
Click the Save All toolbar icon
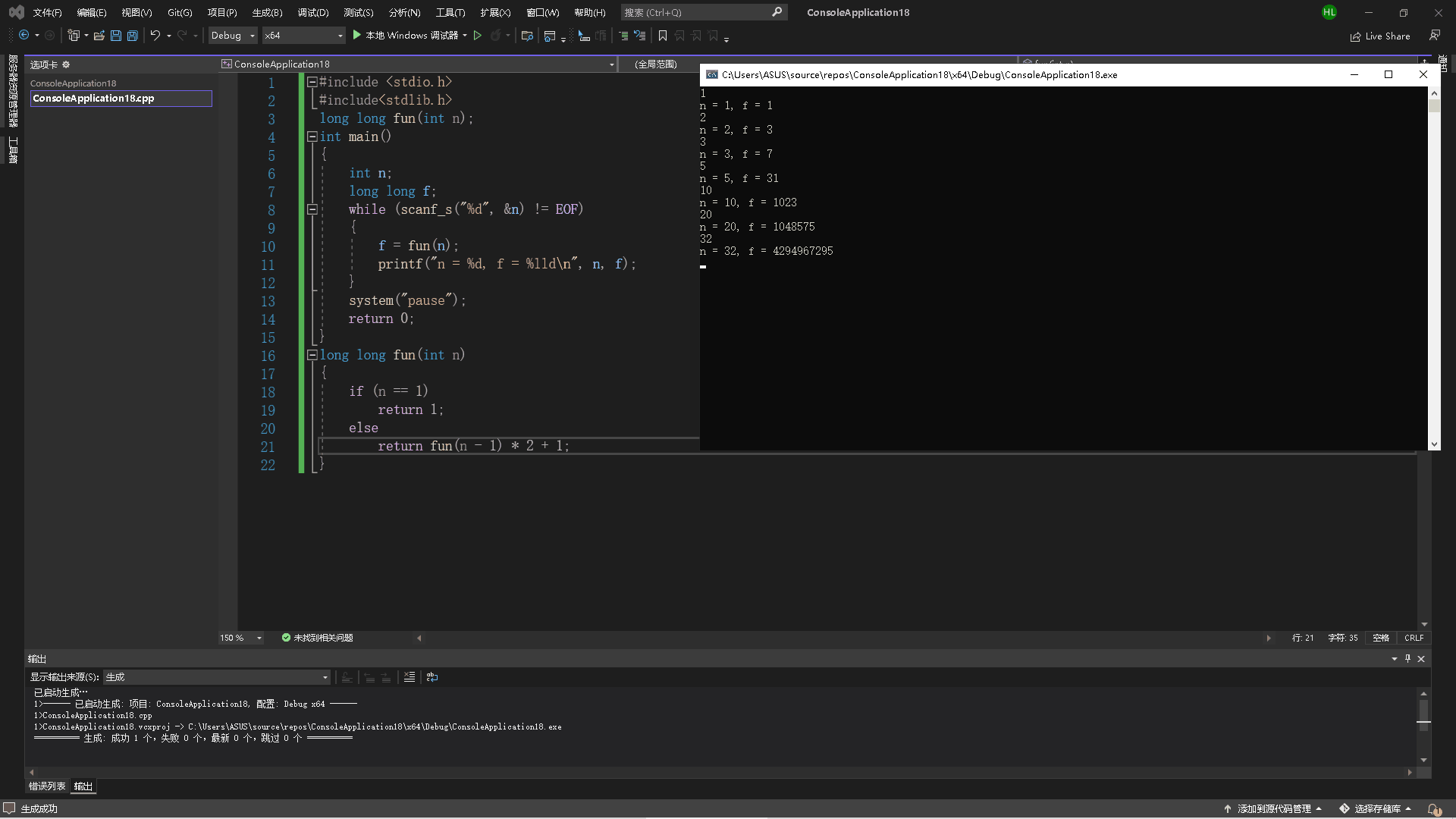(133, 36)
